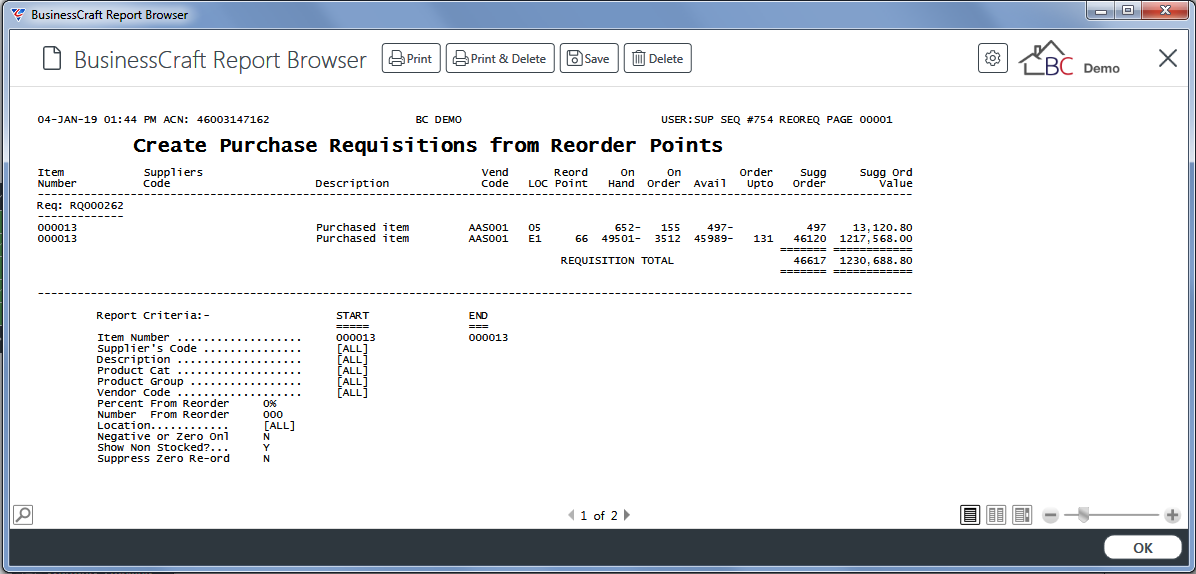
Task: Click 'REQUISITION TOTAL' label
Action: (617, 261)
